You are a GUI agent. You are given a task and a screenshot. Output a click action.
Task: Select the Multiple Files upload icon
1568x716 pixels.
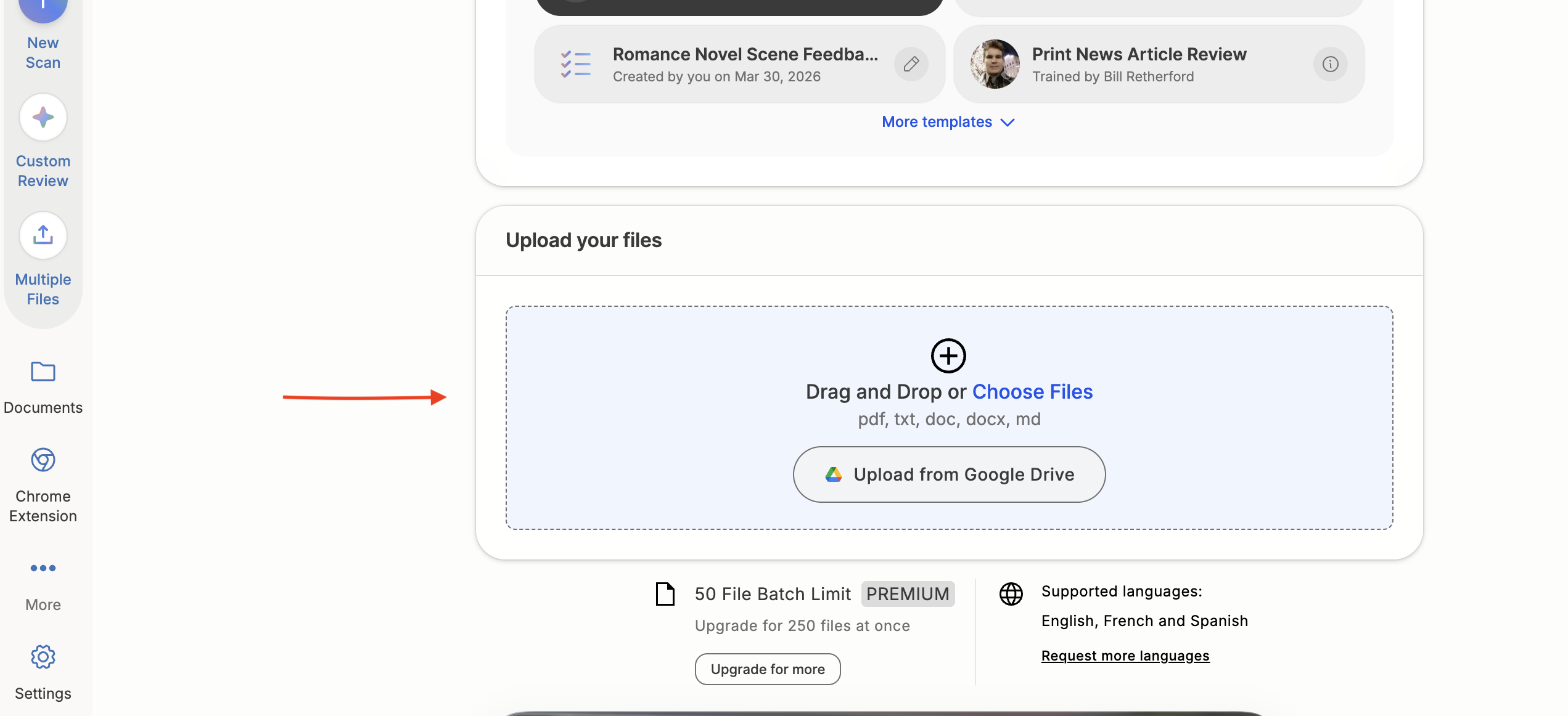(43, 235)
